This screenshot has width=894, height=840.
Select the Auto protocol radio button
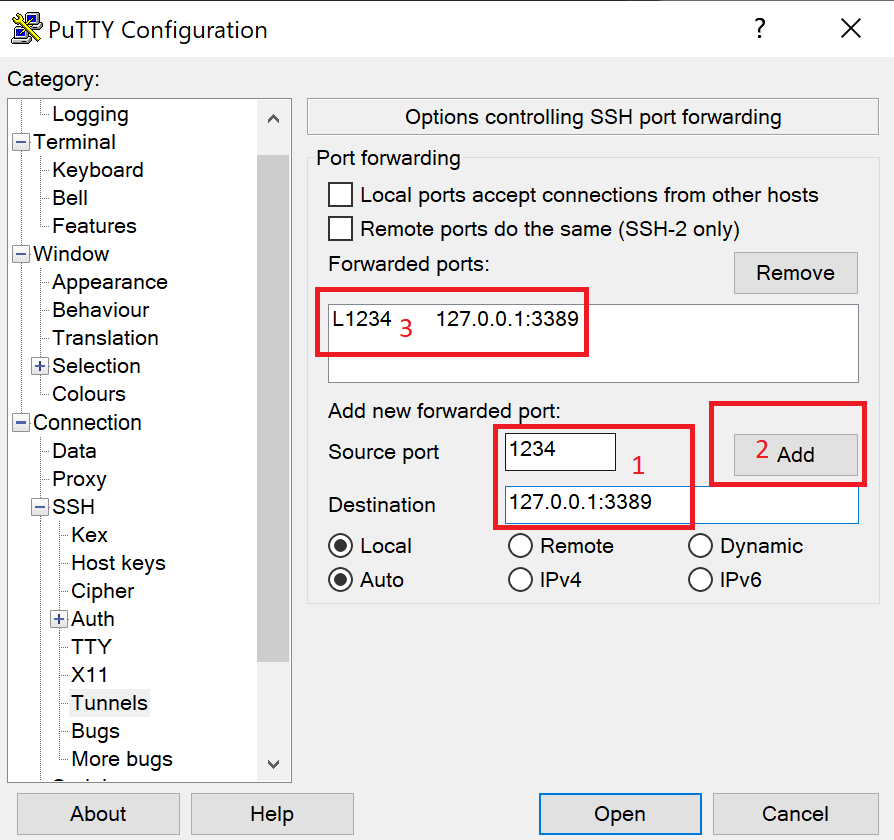coord(340,580)
